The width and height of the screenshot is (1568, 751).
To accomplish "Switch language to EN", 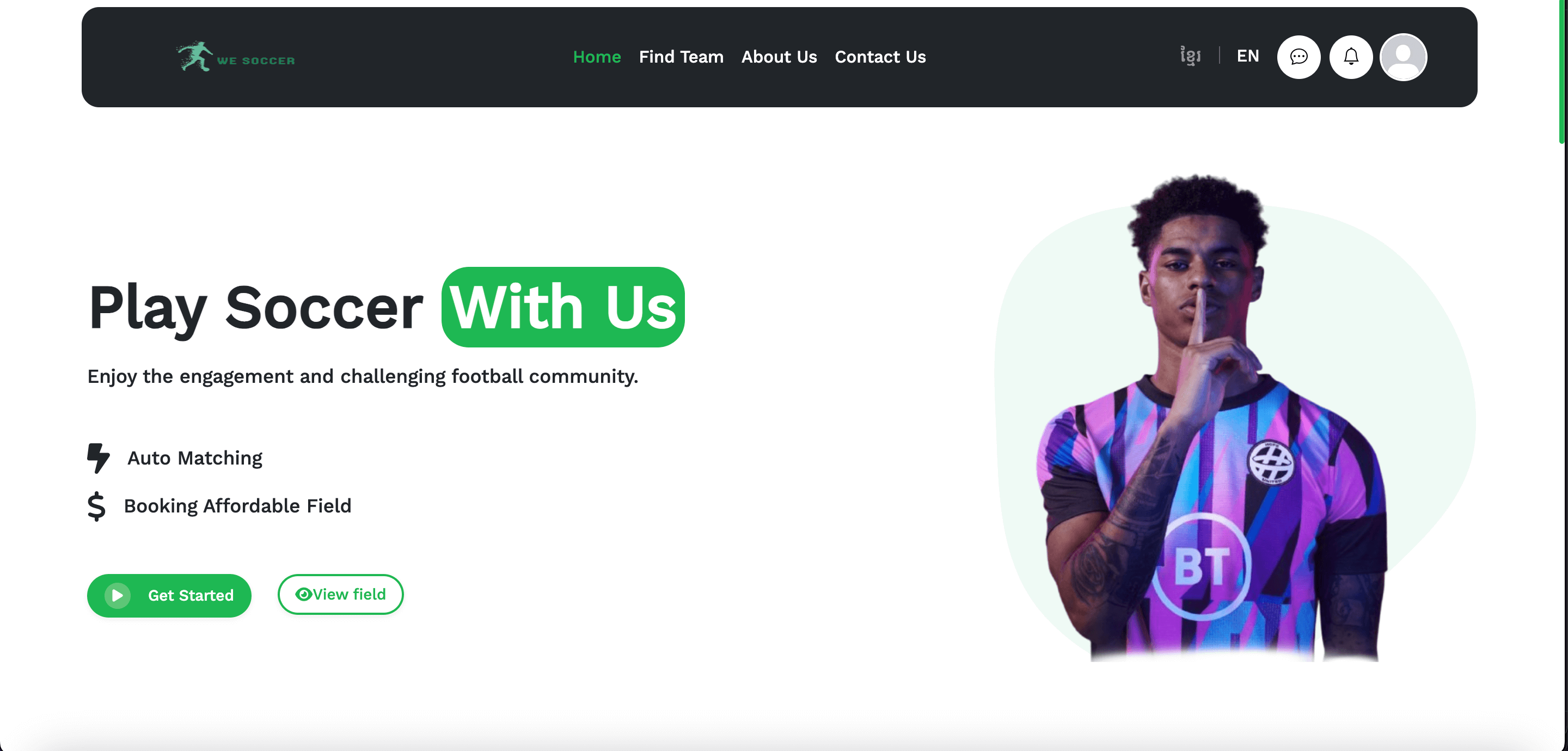I will (1247, 56).
